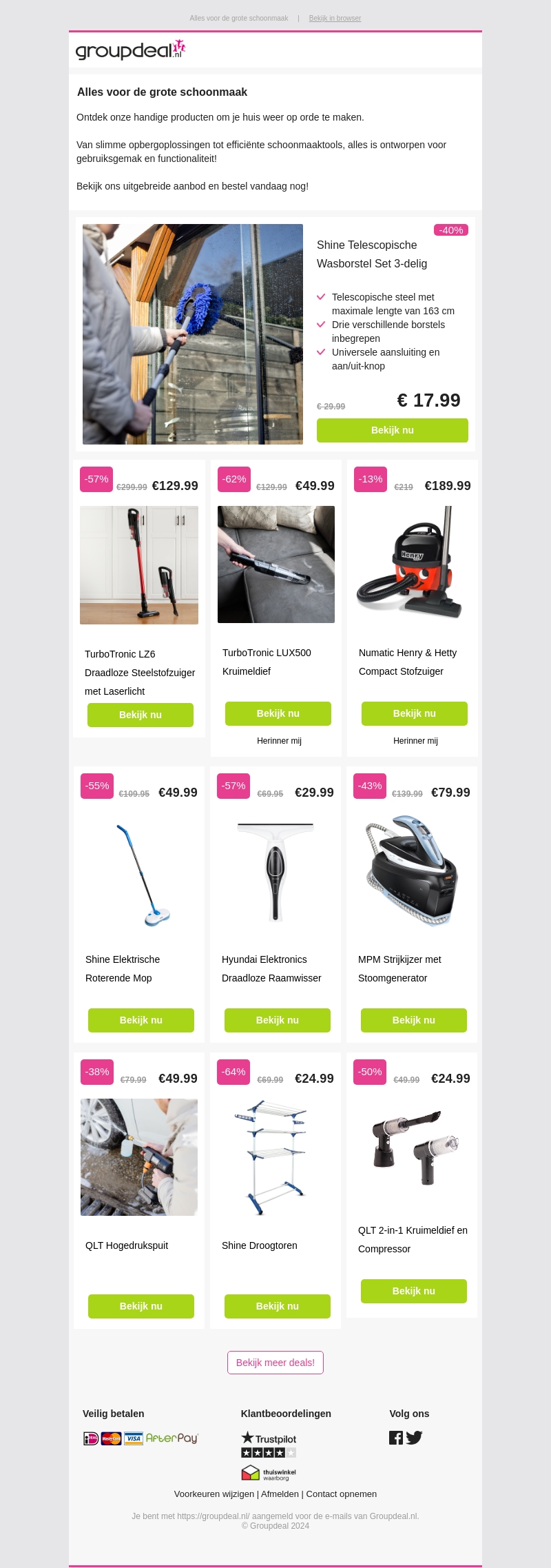The width and height of the screenshot is (551, 1568).
Task: Open the Facebook icon under Volg ons
Action: point(396,1437)
